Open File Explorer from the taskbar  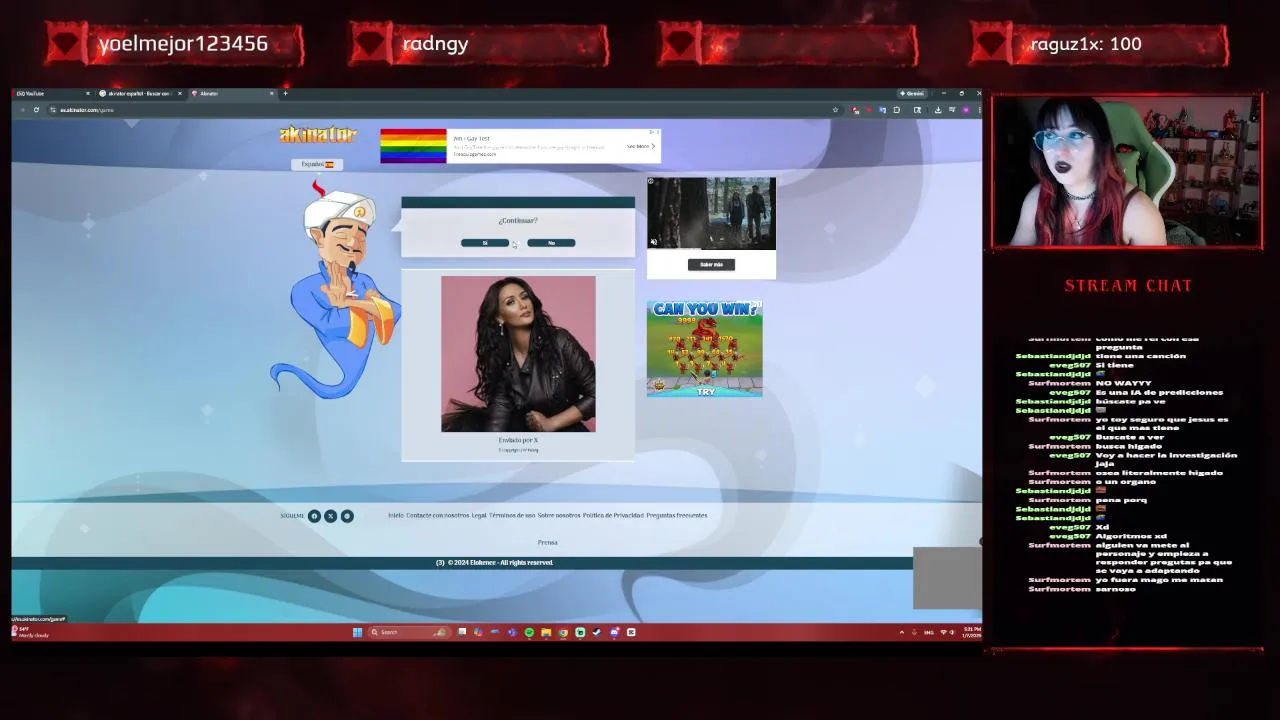tap(546, 632)
